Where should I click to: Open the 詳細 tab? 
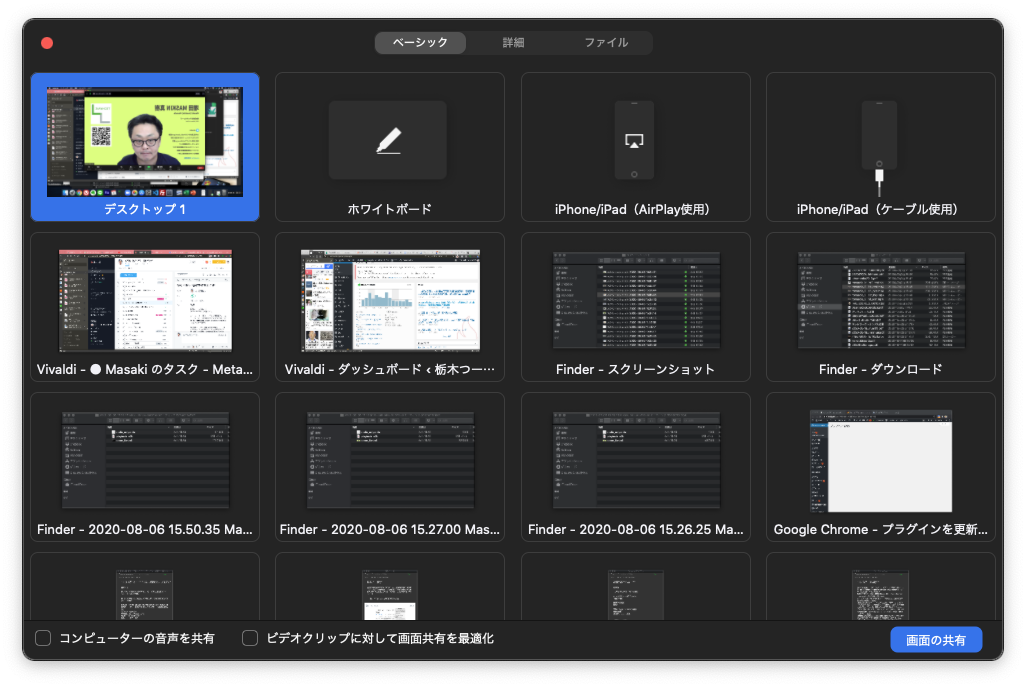pos(513,43)
